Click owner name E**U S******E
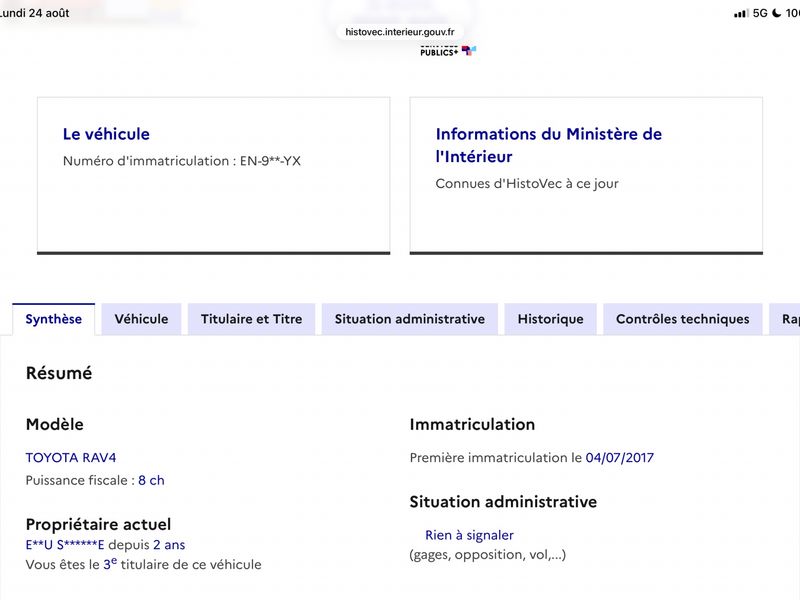 tap(65, 545)
